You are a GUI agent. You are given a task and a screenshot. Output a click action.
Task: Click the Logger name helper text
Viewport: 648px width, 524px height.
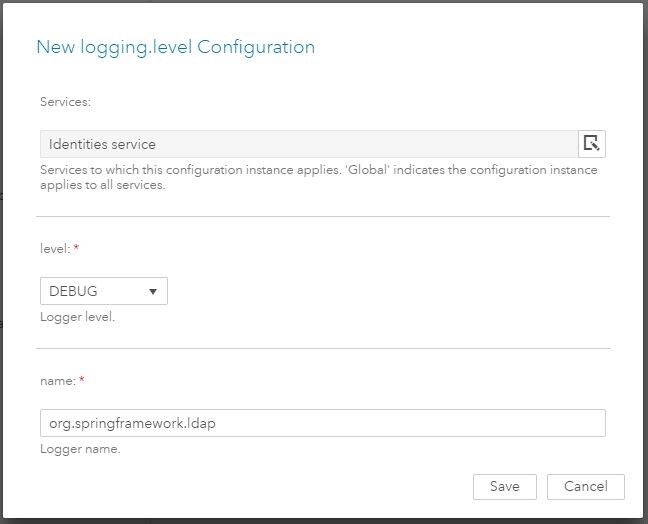[80, 449]
